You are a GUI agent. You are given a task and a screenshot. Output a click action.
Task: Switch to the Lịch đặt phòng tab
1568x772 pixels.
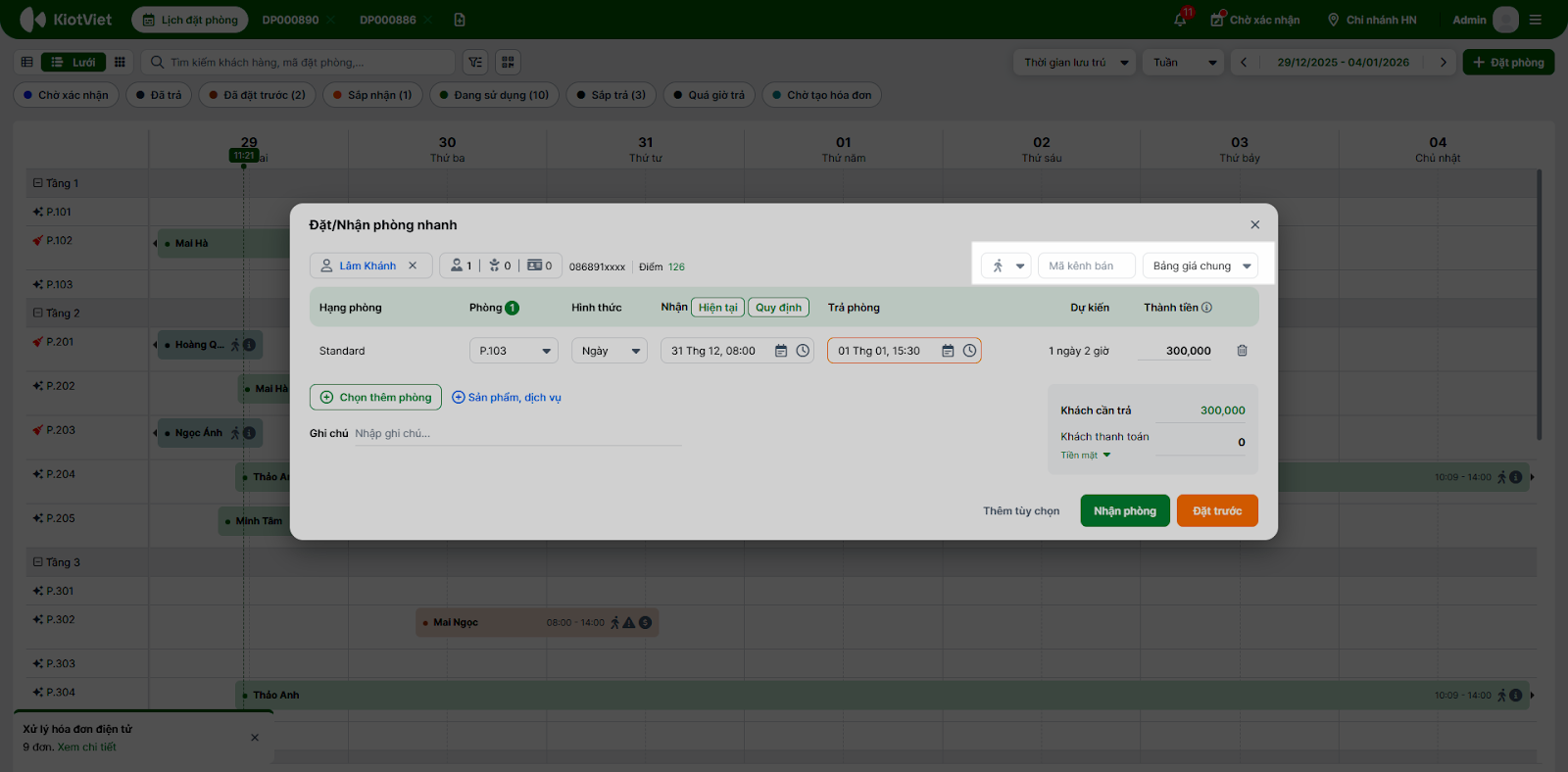[190, 20]
